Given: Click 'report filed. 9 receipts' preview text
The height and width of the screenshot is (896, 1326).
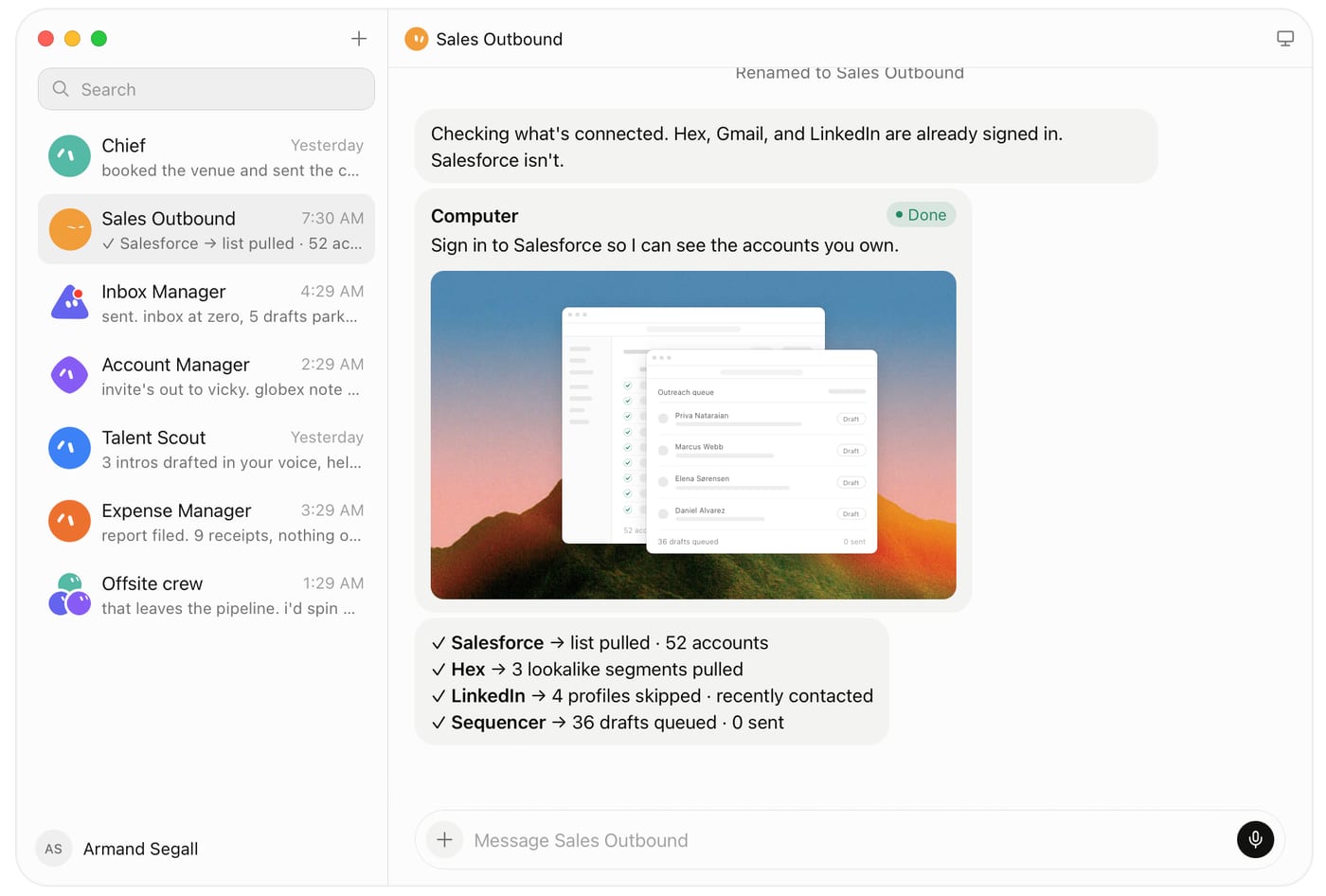Looking at the screenshot, I should (x=232, y=535).
